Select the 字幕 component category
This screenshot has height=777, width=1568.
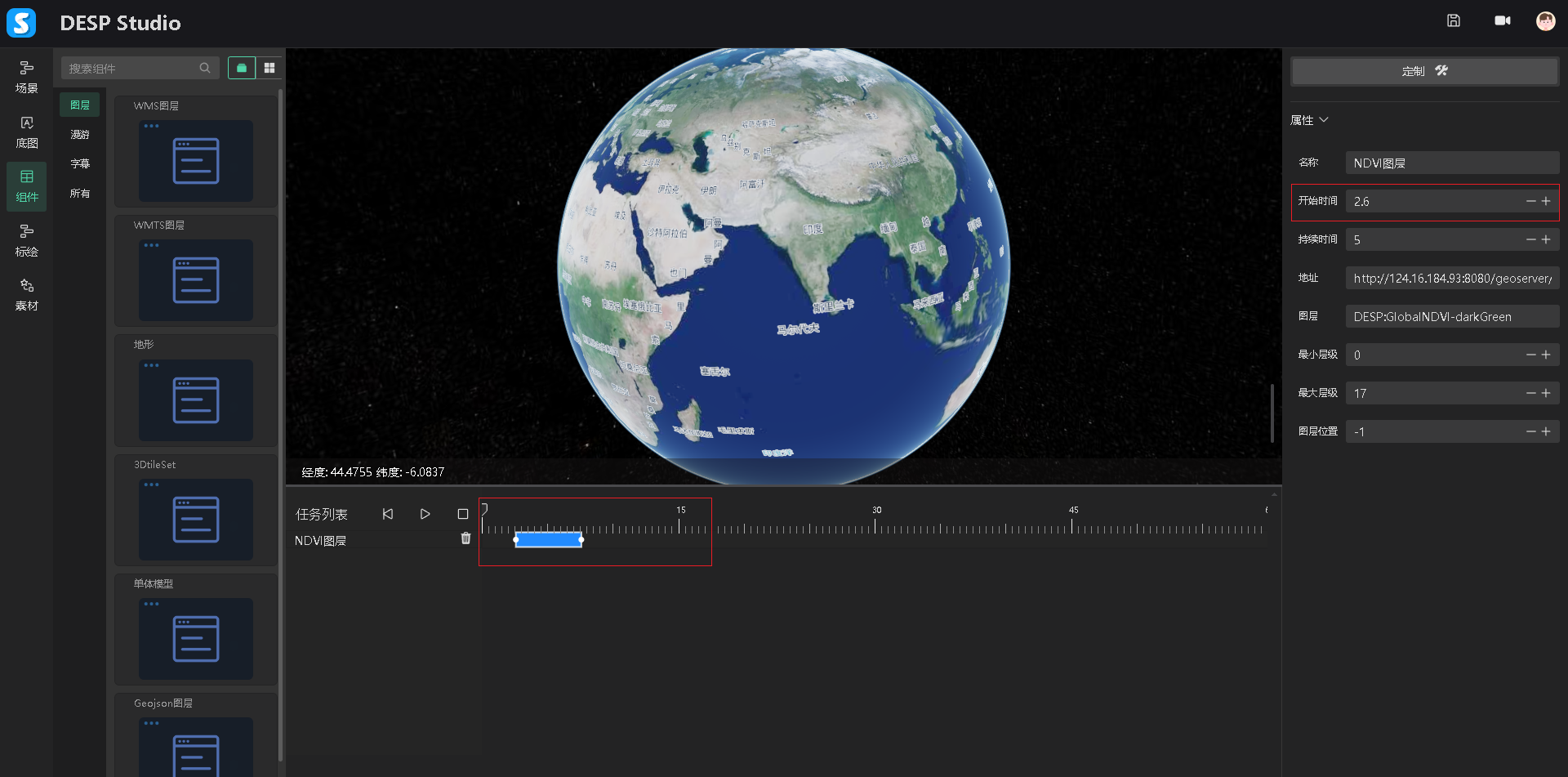tap(80, 163)
